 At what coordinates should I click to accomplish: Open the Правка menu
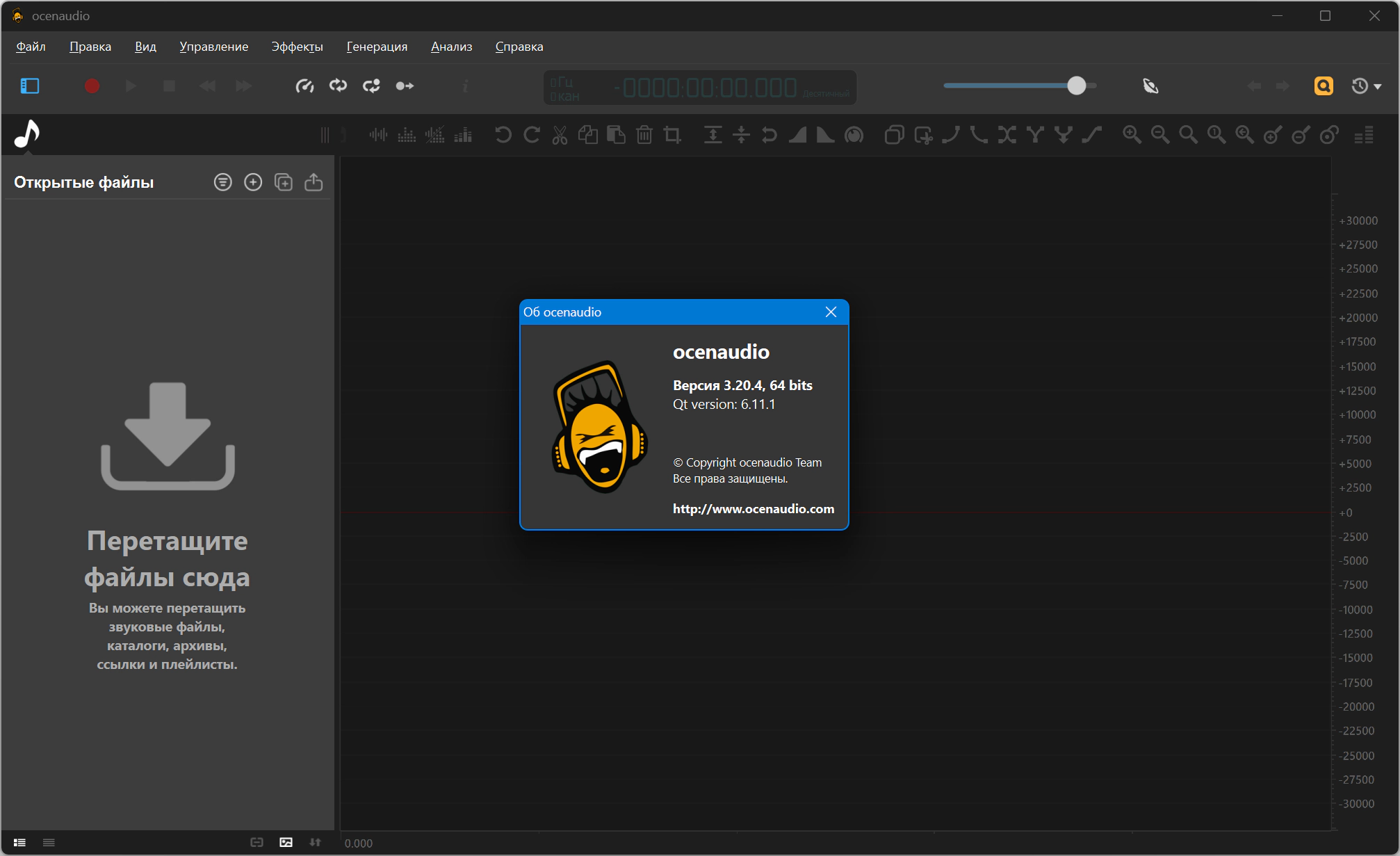click(x=90, y=47)
